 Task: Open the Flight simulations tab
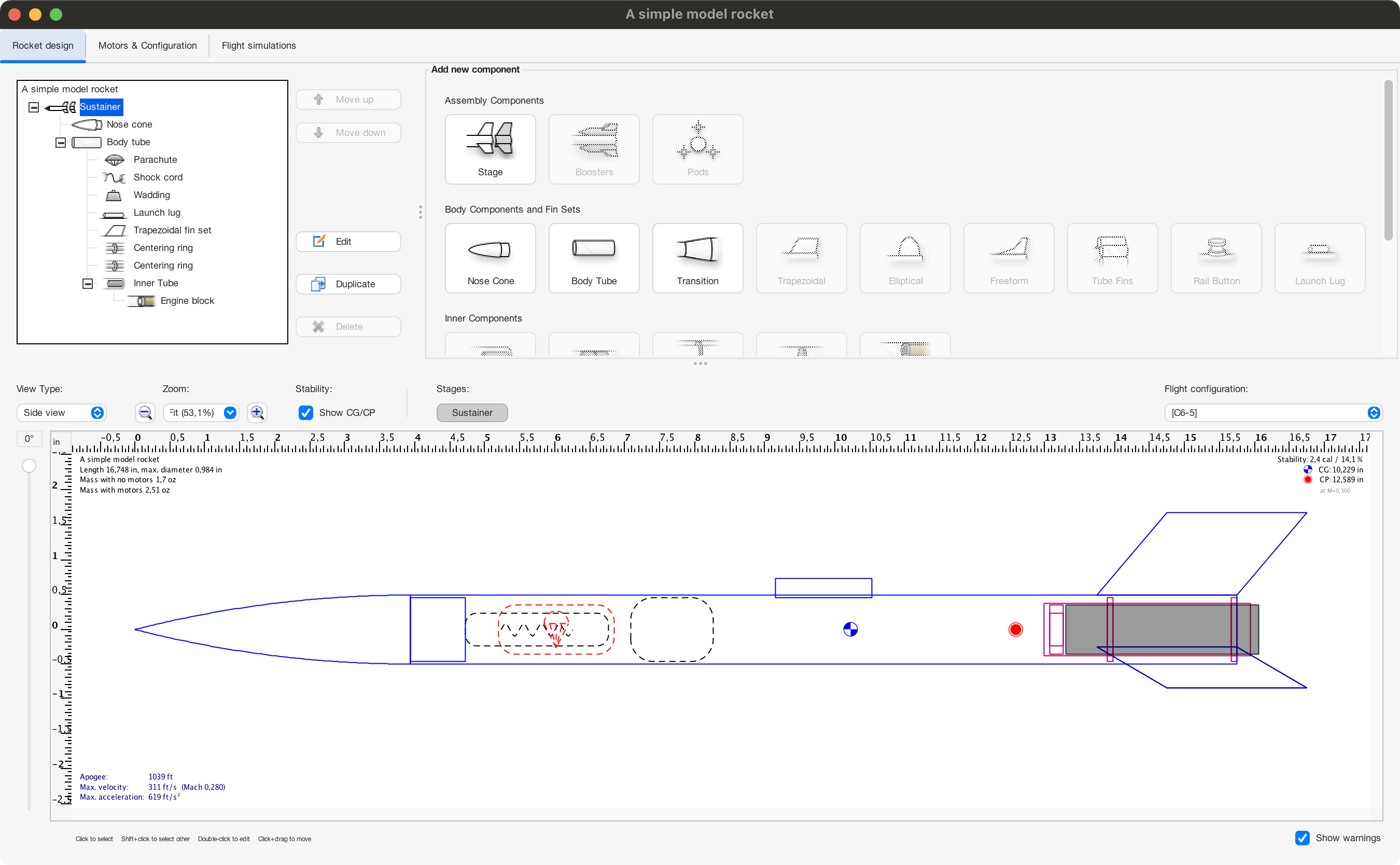(x=259, y=46)
